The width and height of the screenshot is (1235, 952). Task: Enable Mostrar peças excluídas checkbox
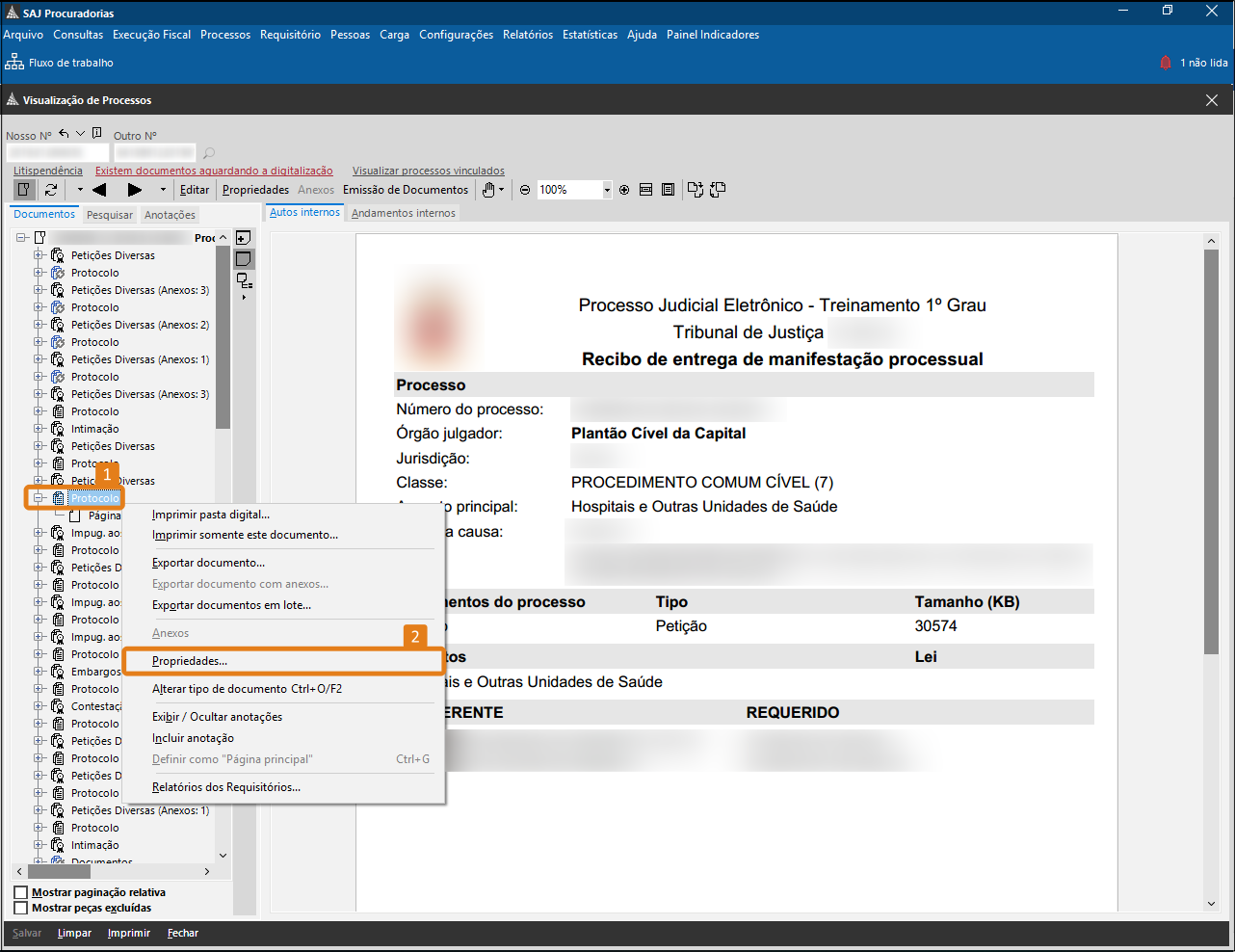[x=21, y=908]
